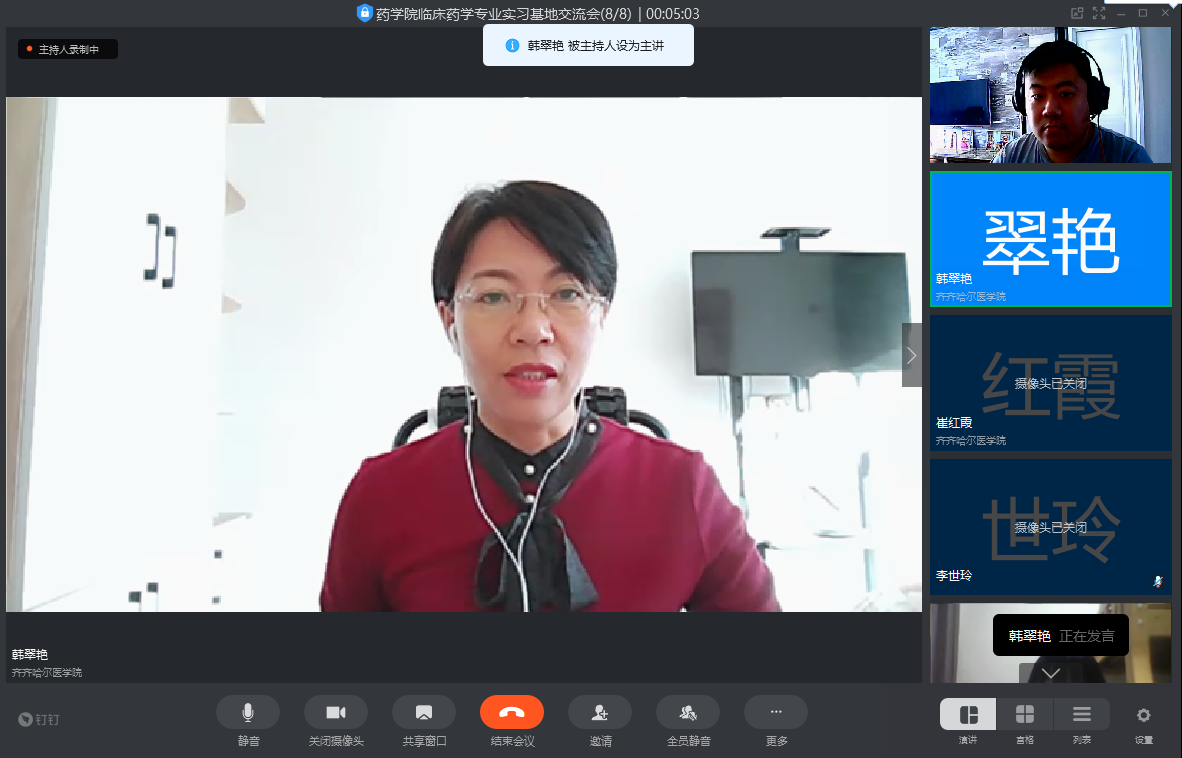Click the fullscreen expand arrows icon

(x=1099, y=13)
